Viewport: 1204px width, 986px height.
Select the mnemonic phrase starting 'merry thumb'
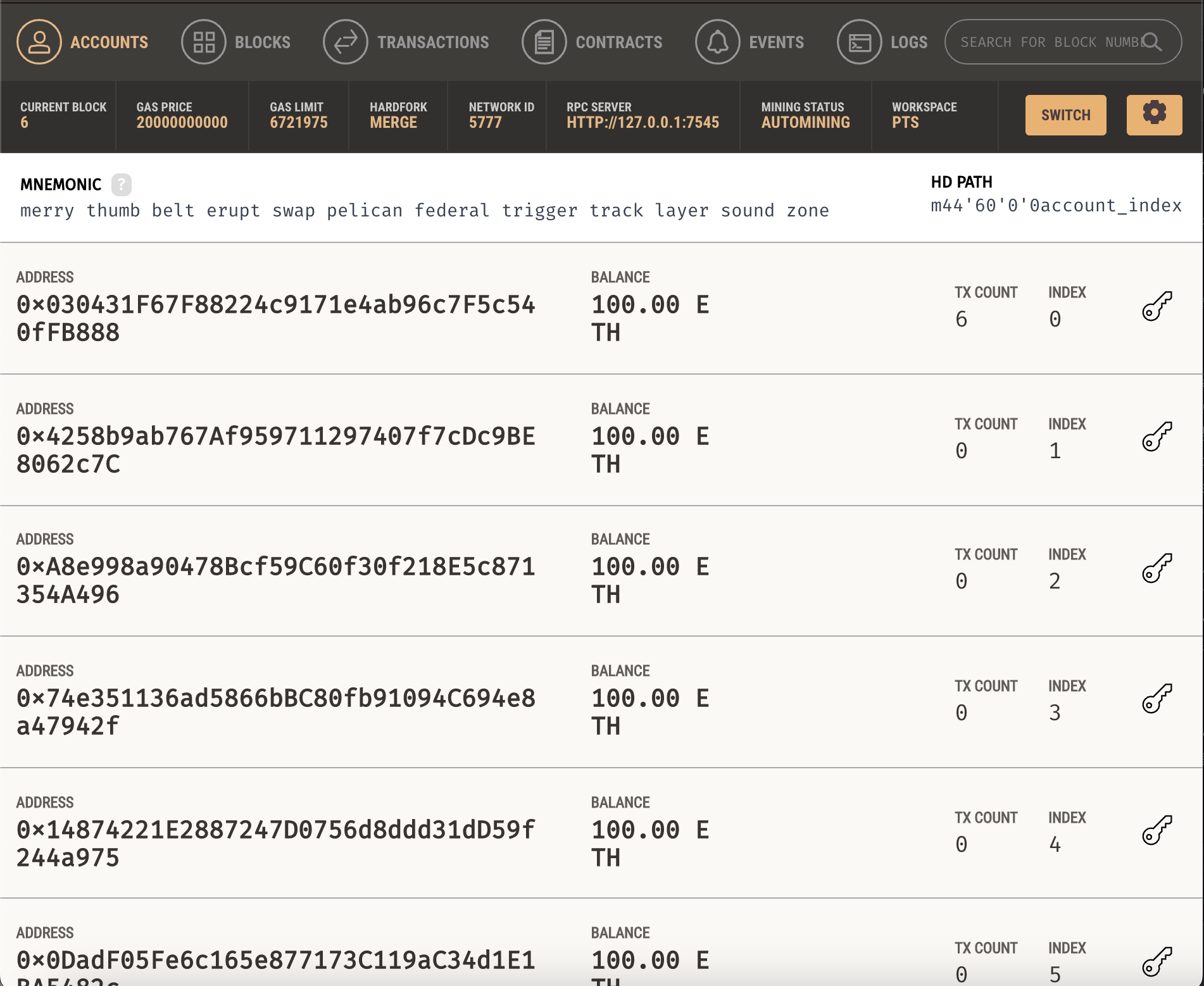(425, 210)
